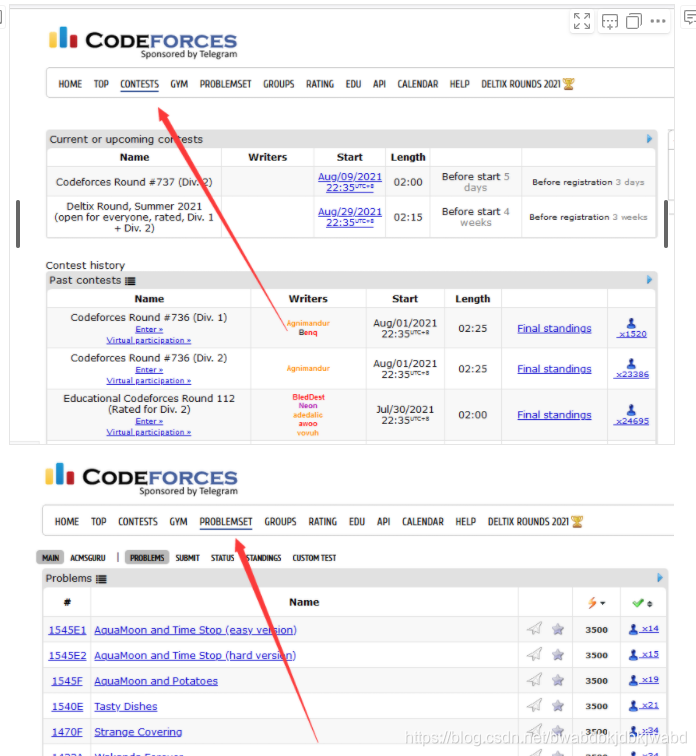This screenshot has height=756, width=696.
Task: Add problem 1545E1 to favorites with star
Action: (558, 629)
